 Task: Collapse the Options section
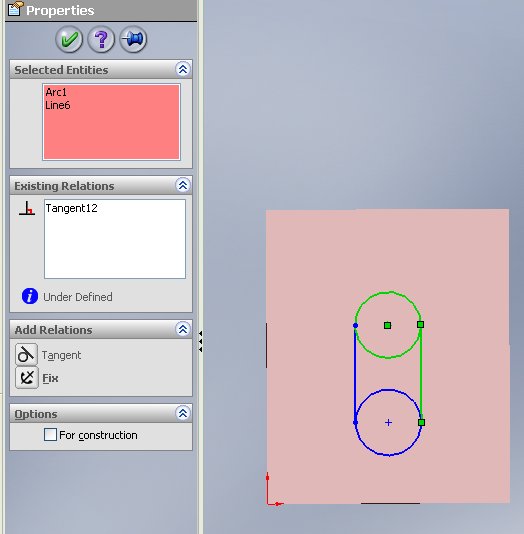point(183,413)
